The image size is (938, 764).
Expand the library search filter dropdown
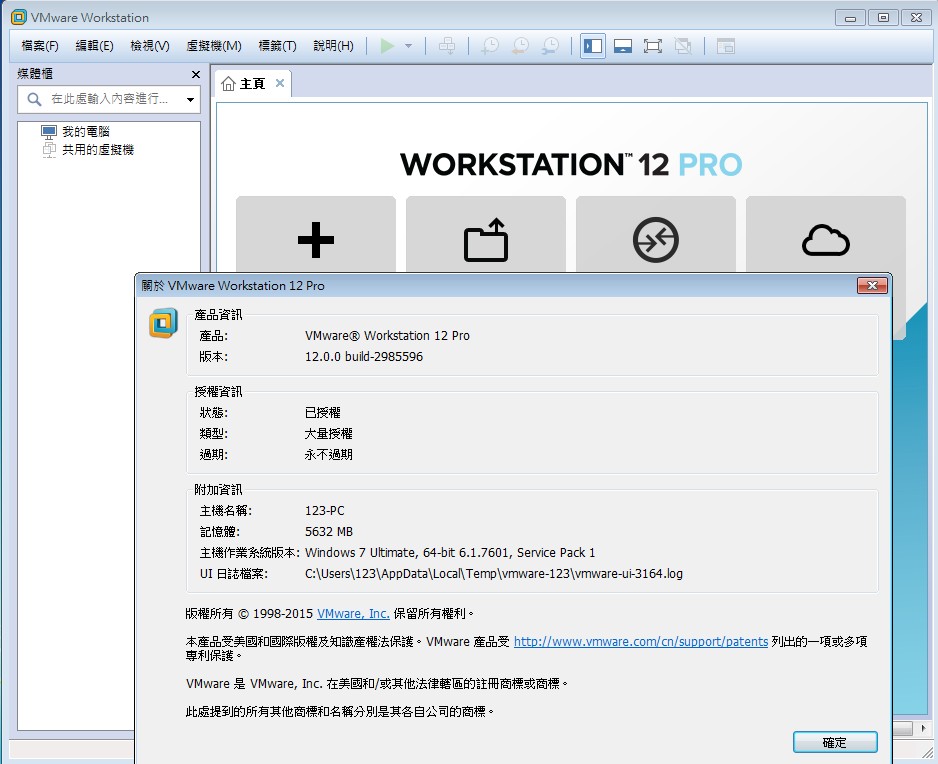click(x=190, y=99)
